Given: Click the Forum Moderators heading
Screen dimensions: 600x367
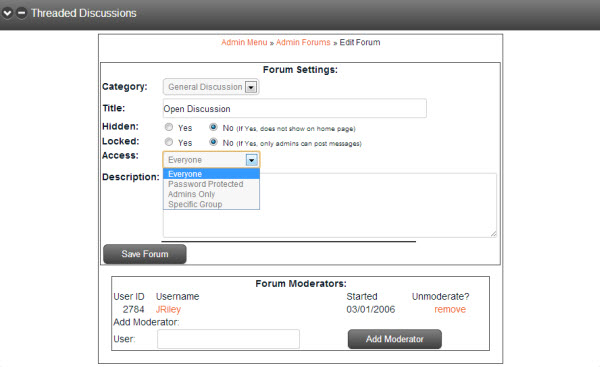Looking at the screenshot, I should [301, 284].
